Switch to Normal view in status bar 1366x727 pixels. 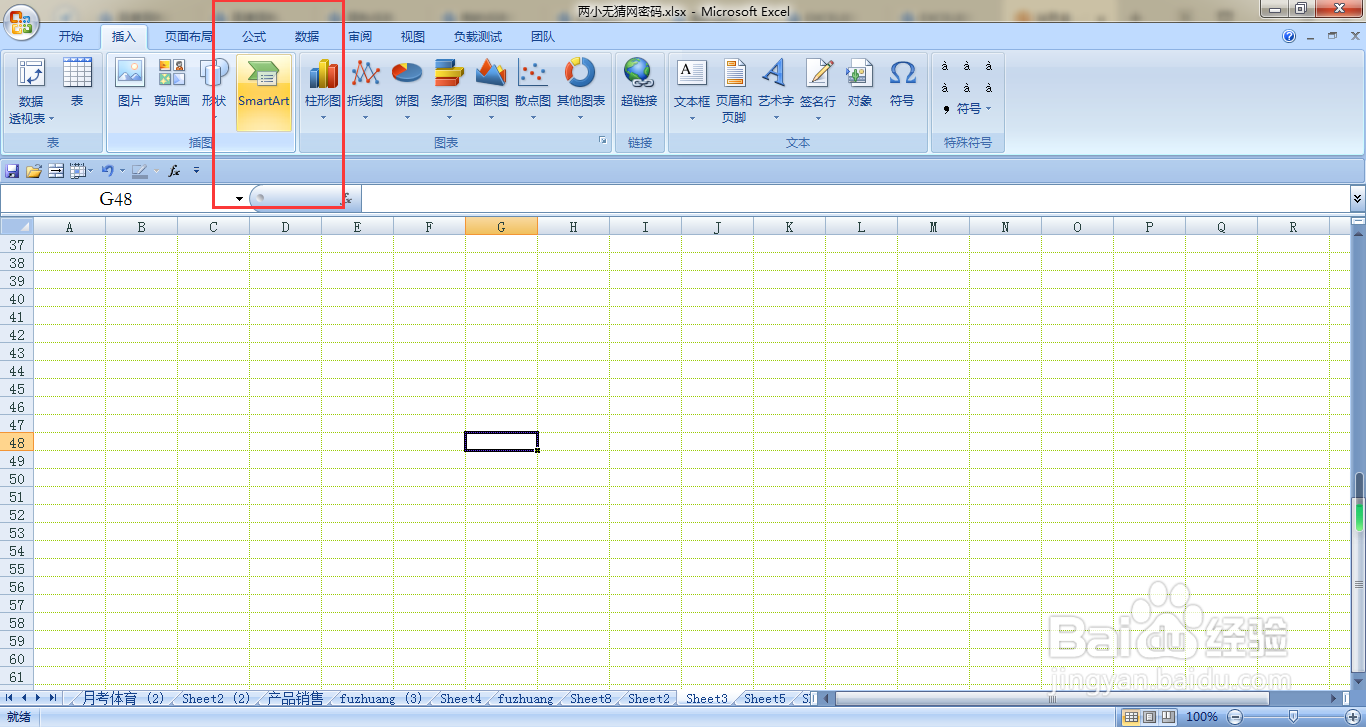point(1131,717)
